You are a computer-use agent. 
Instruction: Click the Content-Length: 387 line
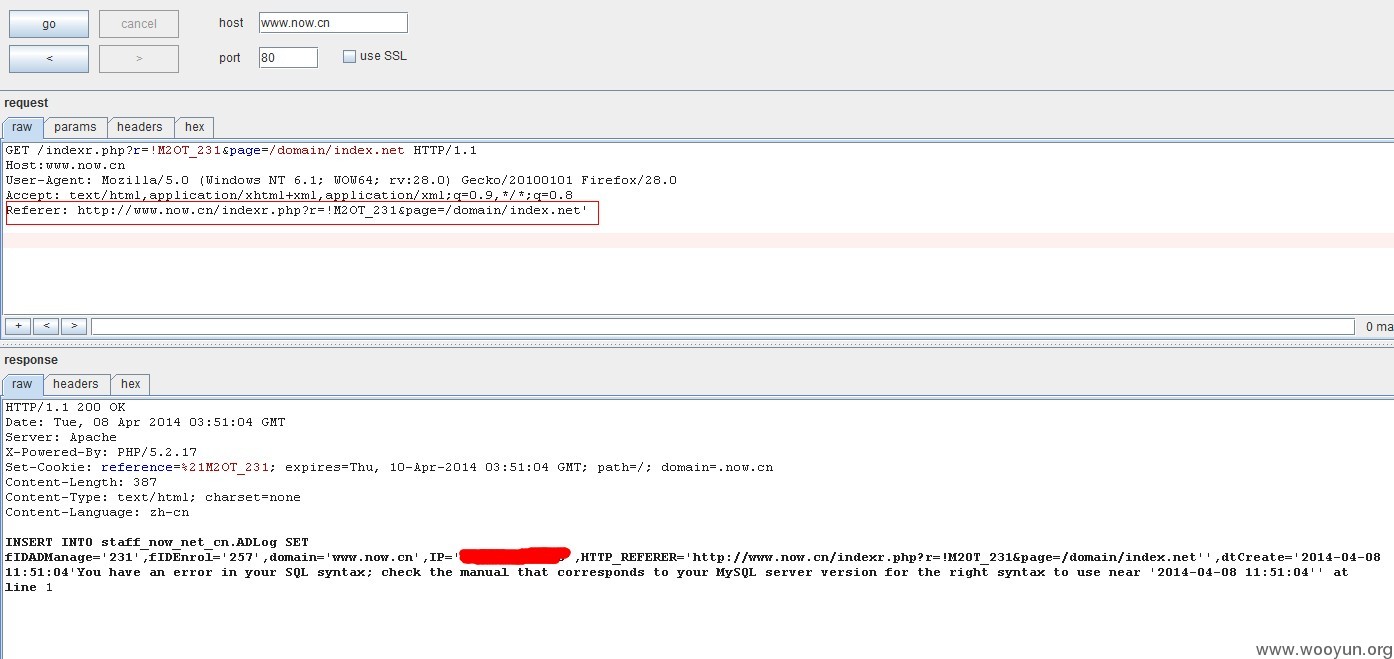point(81,483)
